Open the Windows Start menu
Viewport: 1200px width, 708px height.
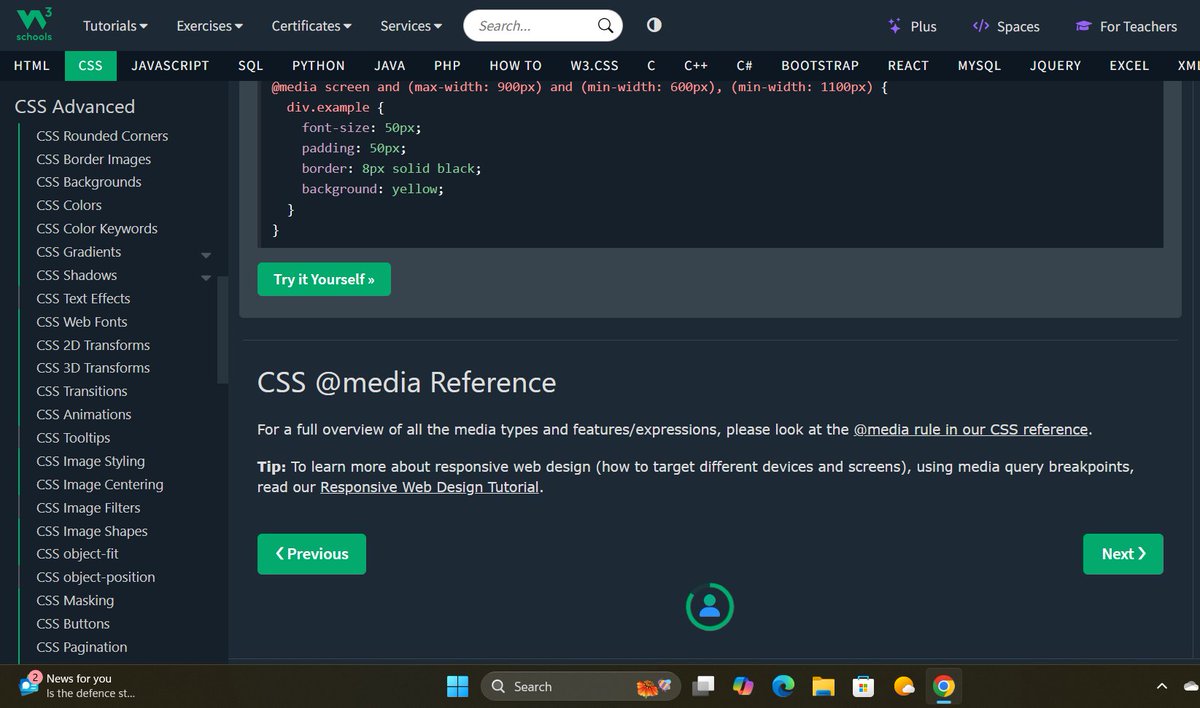(x=458, y=686)
